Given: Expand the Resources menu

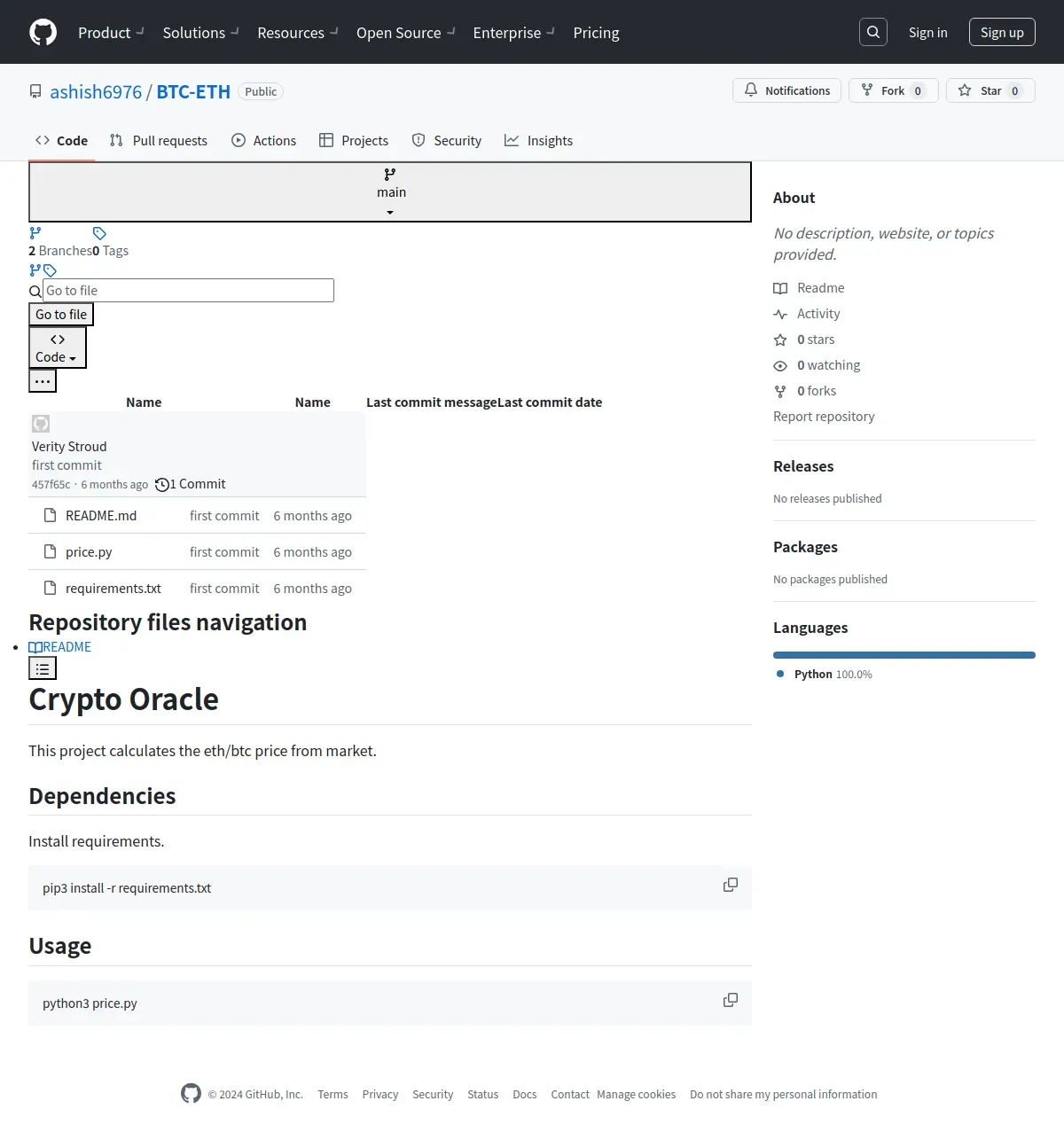Looking at the screenshot, I should tap(298, 33).
